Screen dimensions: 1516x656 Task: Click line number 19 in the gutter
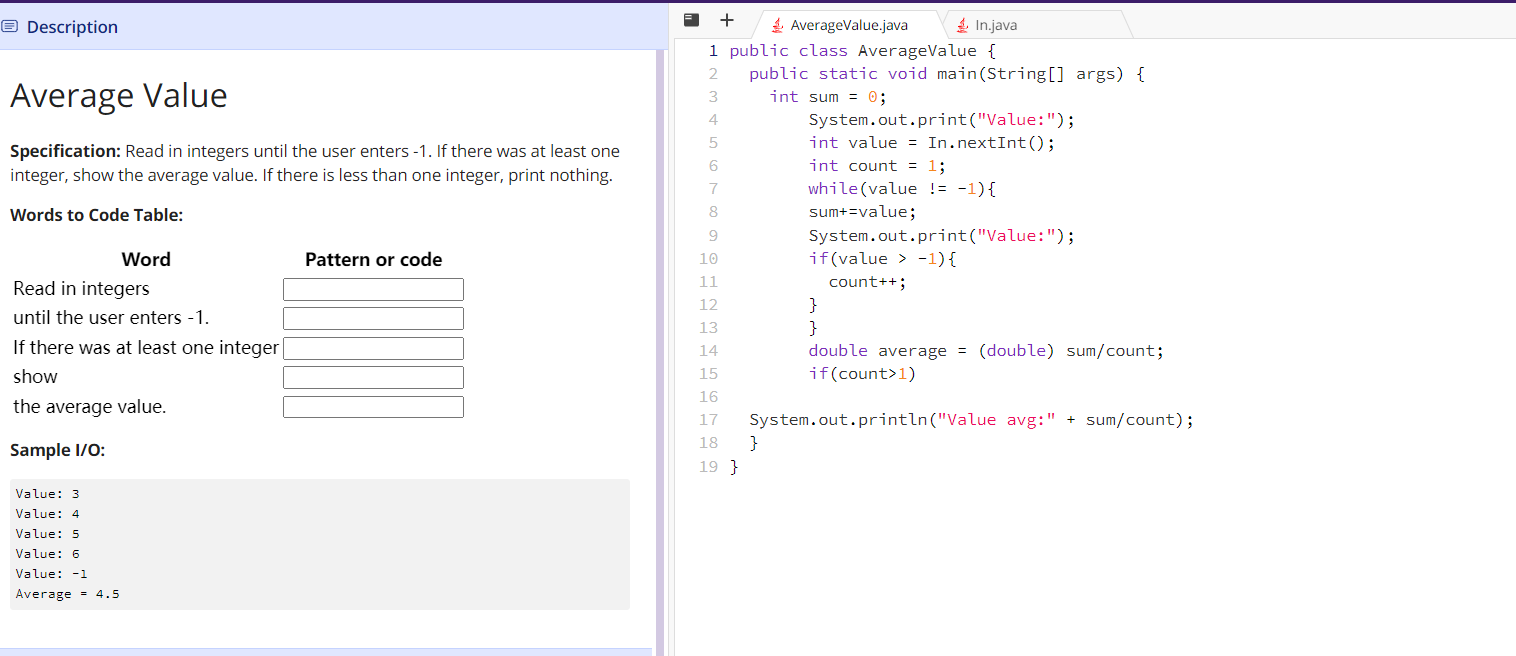click(708, 466)
